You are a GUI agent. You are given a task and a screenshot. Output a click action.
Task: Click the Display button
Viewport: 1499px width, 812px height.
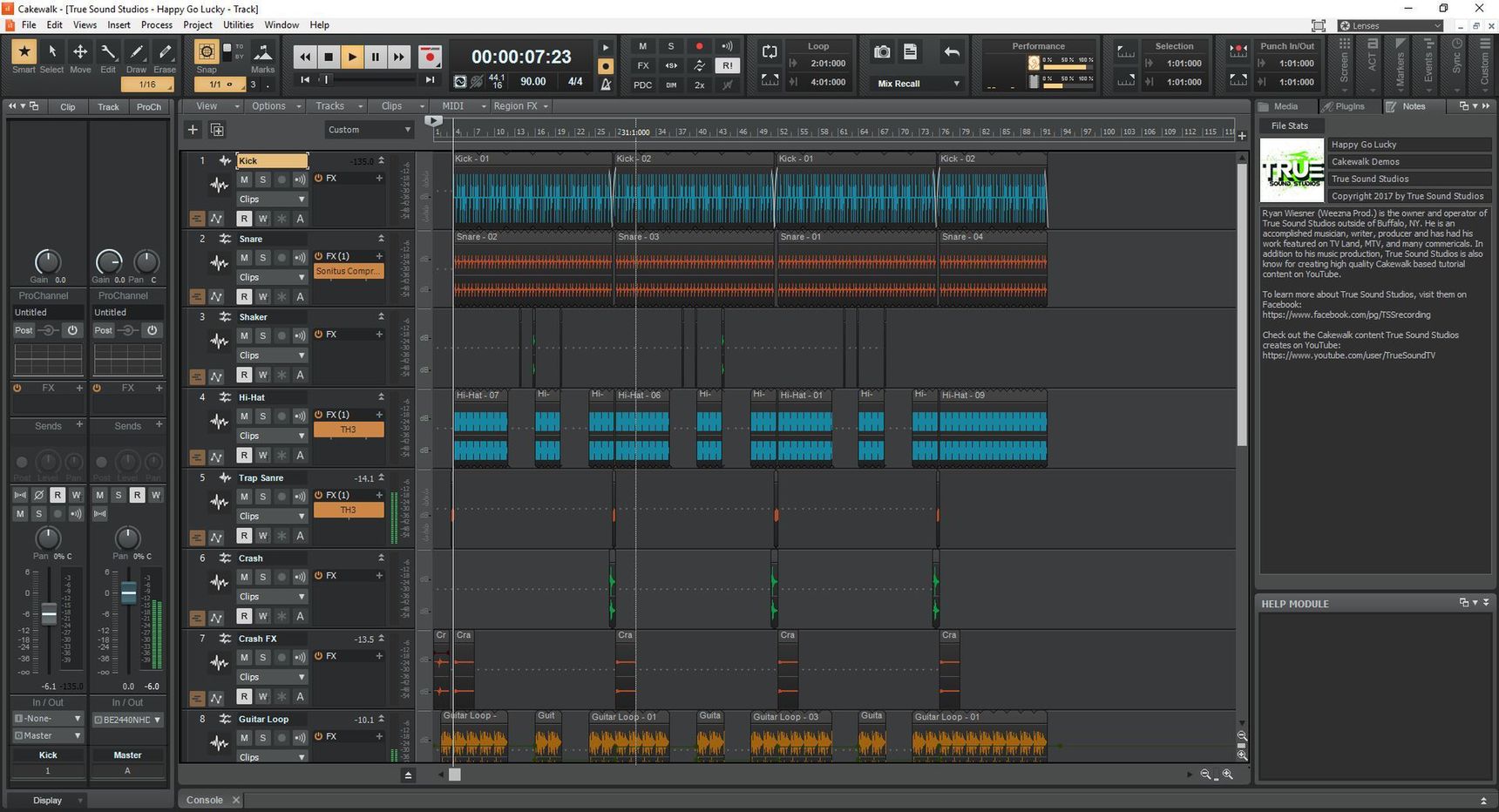(47, 800)
